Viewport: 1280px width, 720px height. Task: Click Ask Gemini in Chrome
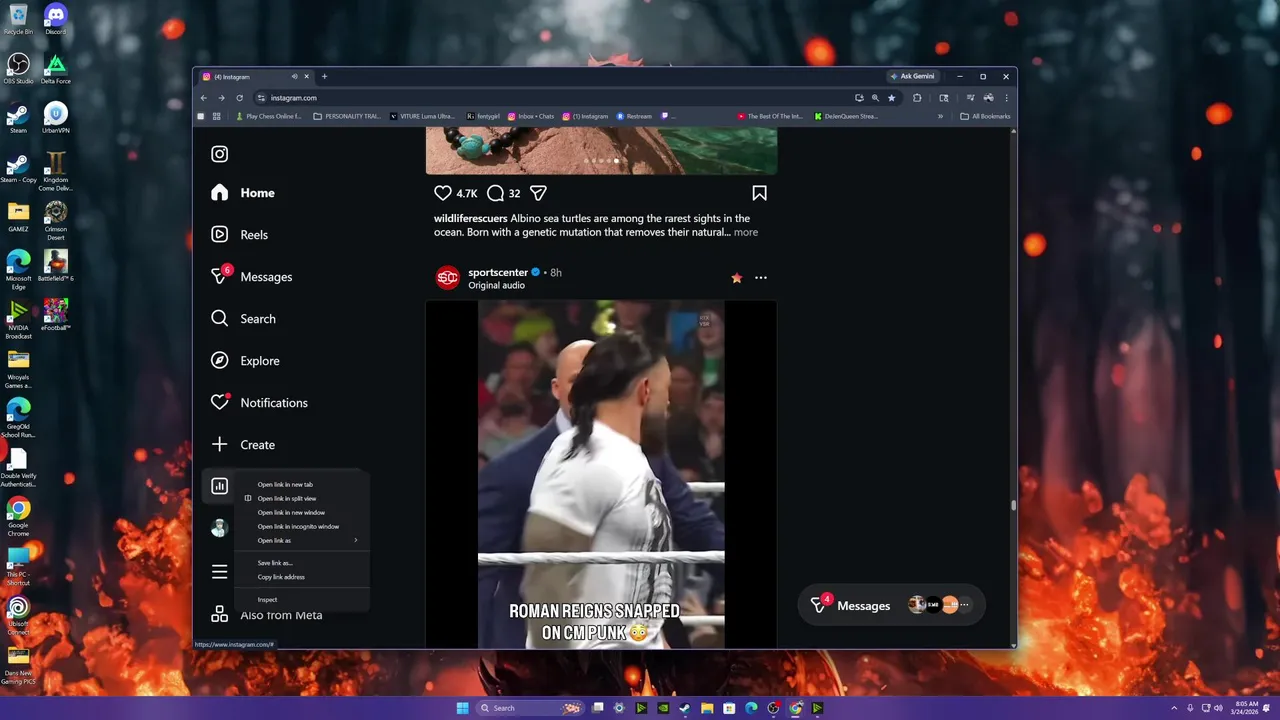pos(912,76)
